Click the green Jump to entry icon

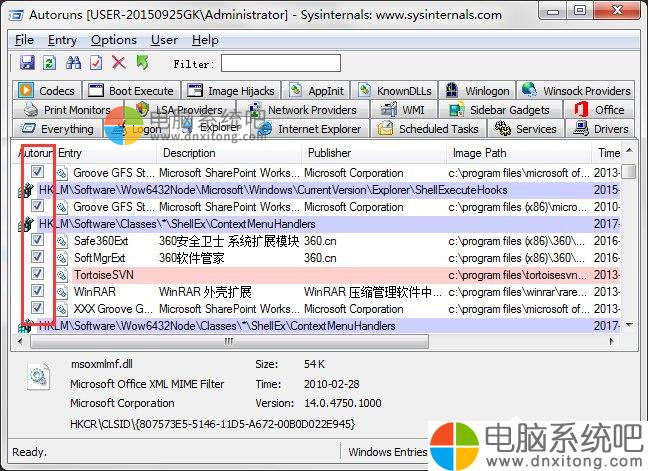point(143,63)
